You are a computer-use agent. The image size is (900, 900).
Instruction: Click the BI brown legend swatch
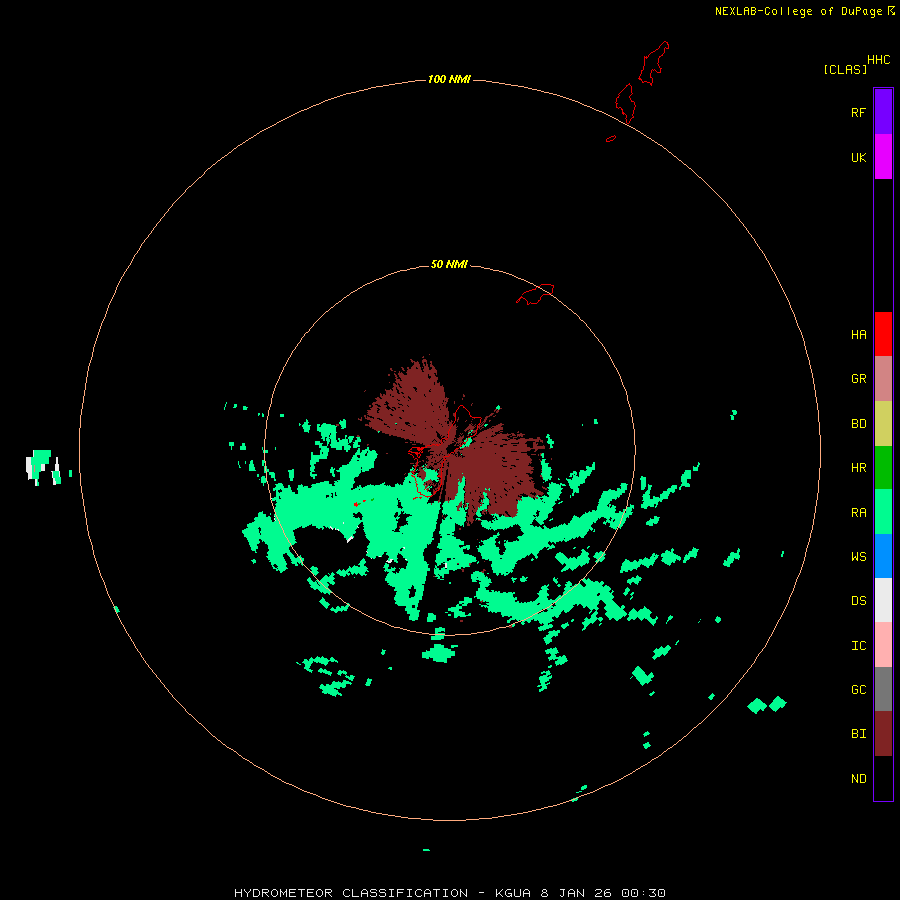coord(883,733)
